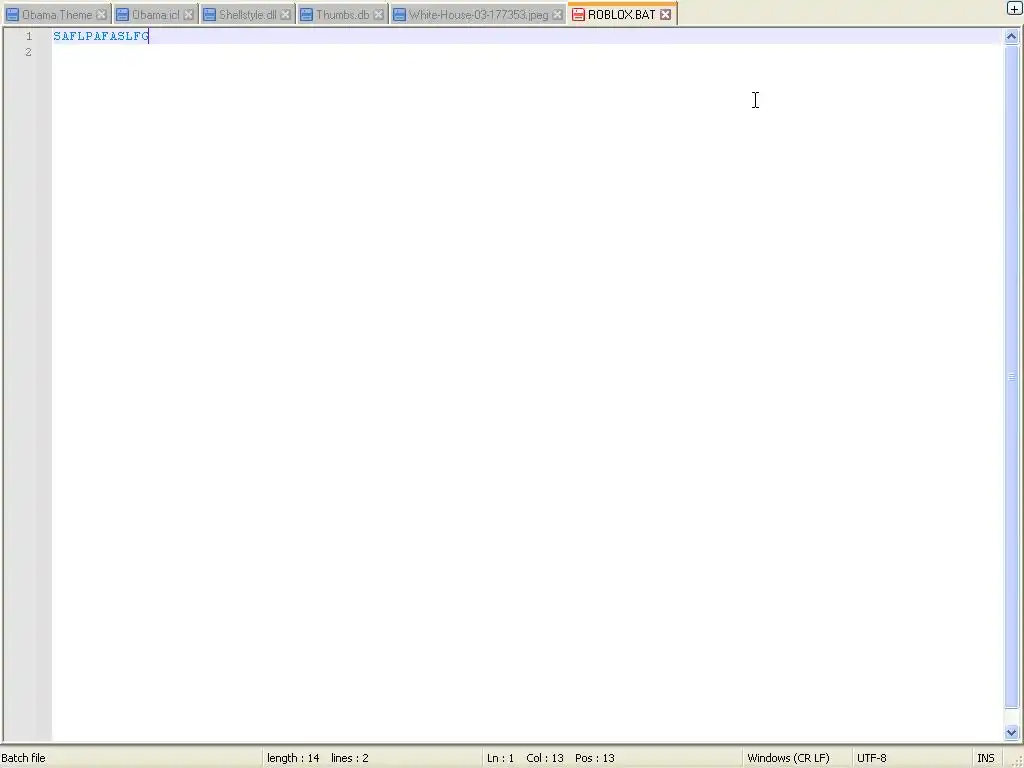Screen dimensions: 1024x768
Task: Click the blue save-state icon on Obama Theme tab
Action: pos(12,14)
